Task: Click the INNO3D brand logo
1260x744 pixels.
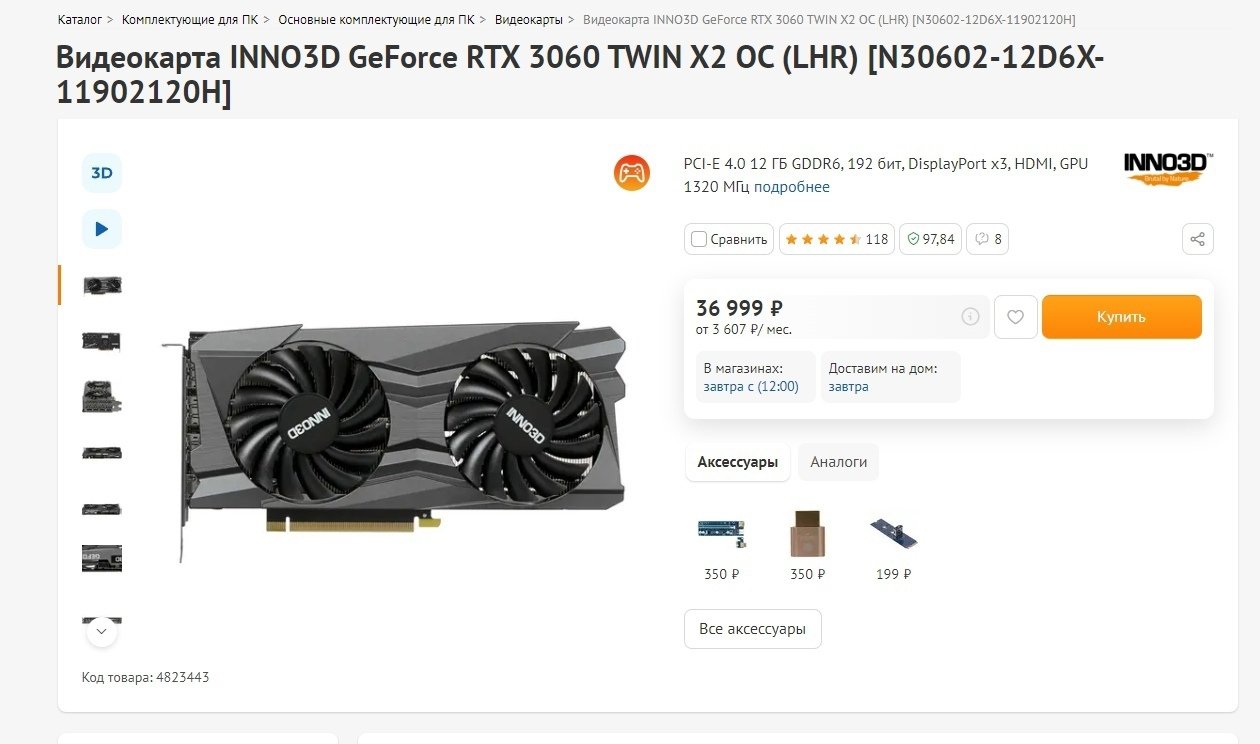Action: tap(1168, 168)
